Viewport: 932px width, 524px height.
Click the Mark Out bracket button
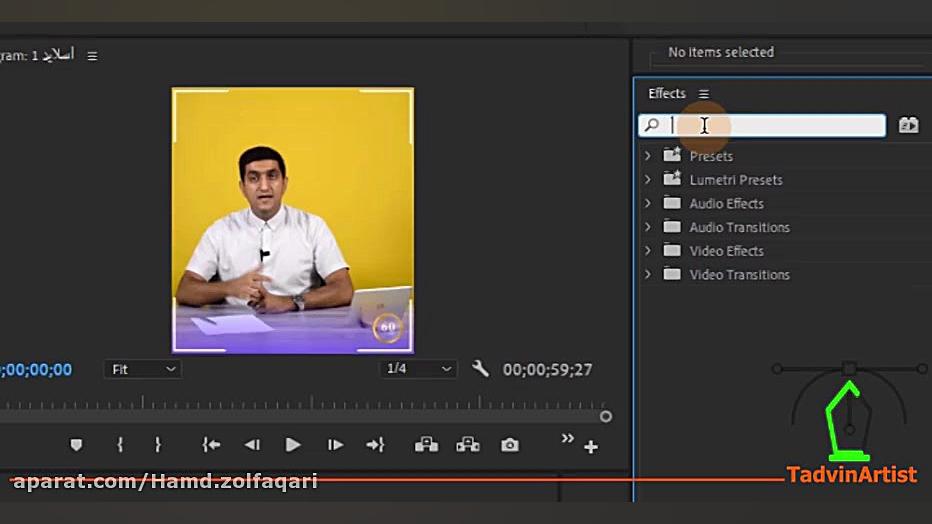click(158, 445)
